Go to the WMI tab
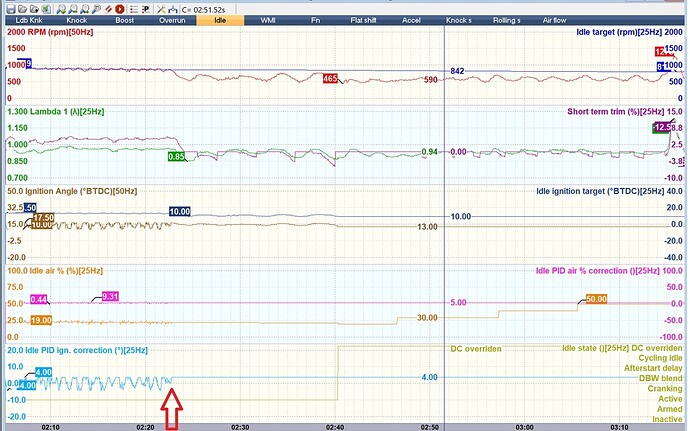690x431 pixels. pos(268,20)
